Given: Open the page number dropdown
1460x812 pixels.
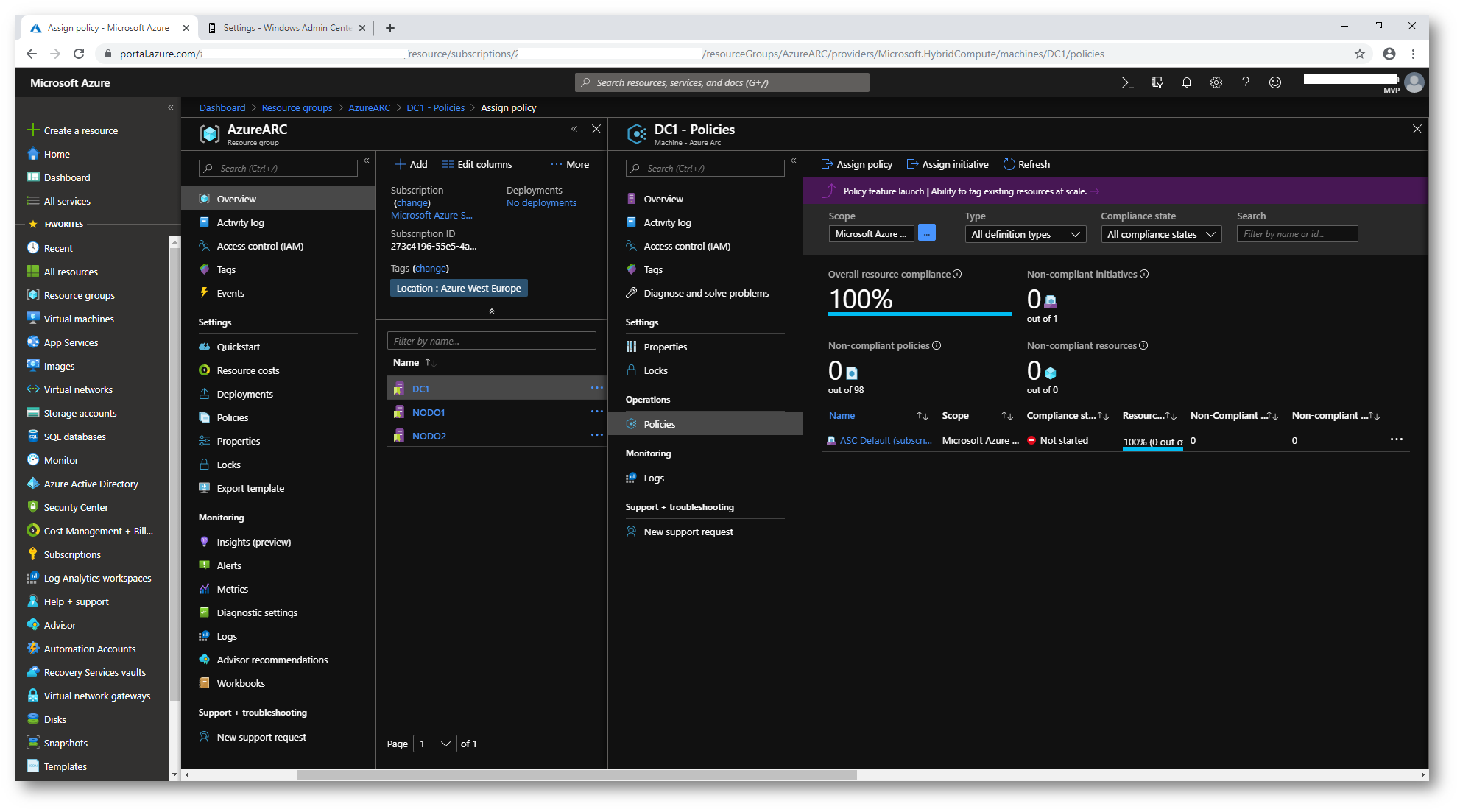Looking at the screenshot, I should coord(434,744).
